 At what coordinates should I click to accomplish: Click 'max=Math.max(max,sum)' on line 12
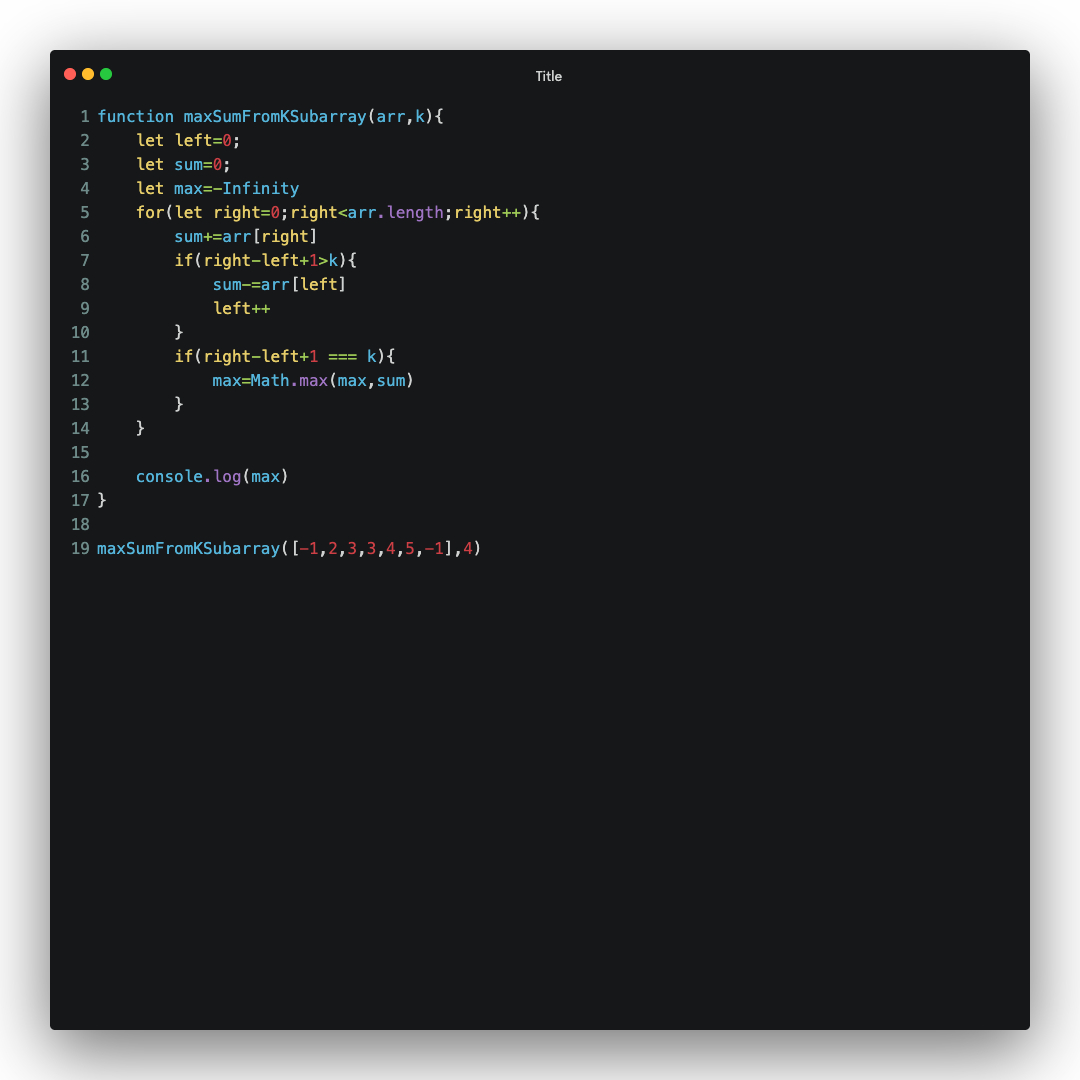[313, 381]
